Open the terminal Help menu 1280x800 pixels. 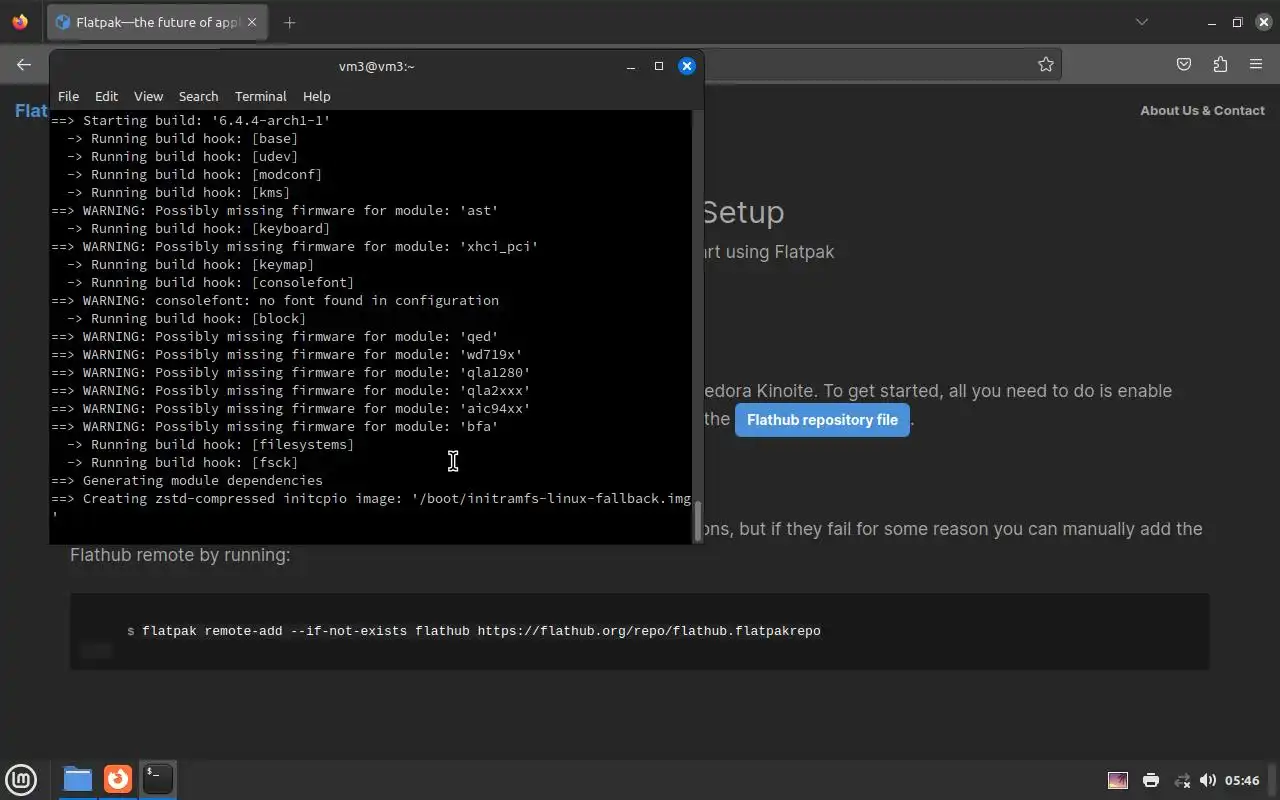pos(316,96)
